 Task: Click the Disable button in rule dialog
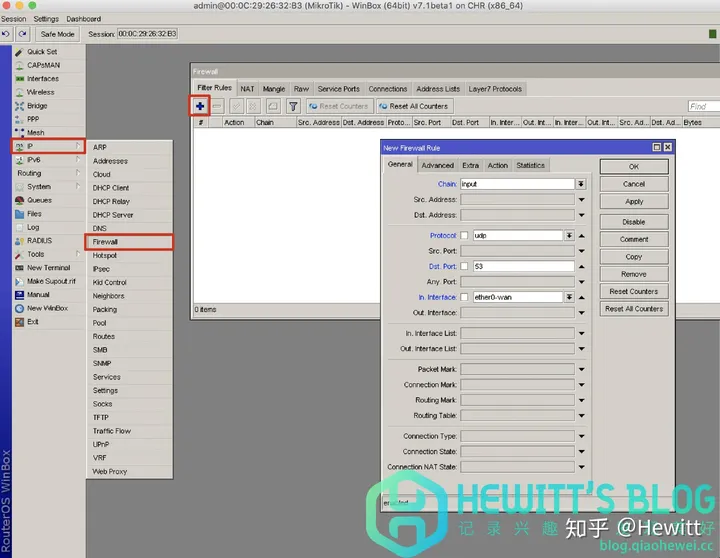pos(634,222)
